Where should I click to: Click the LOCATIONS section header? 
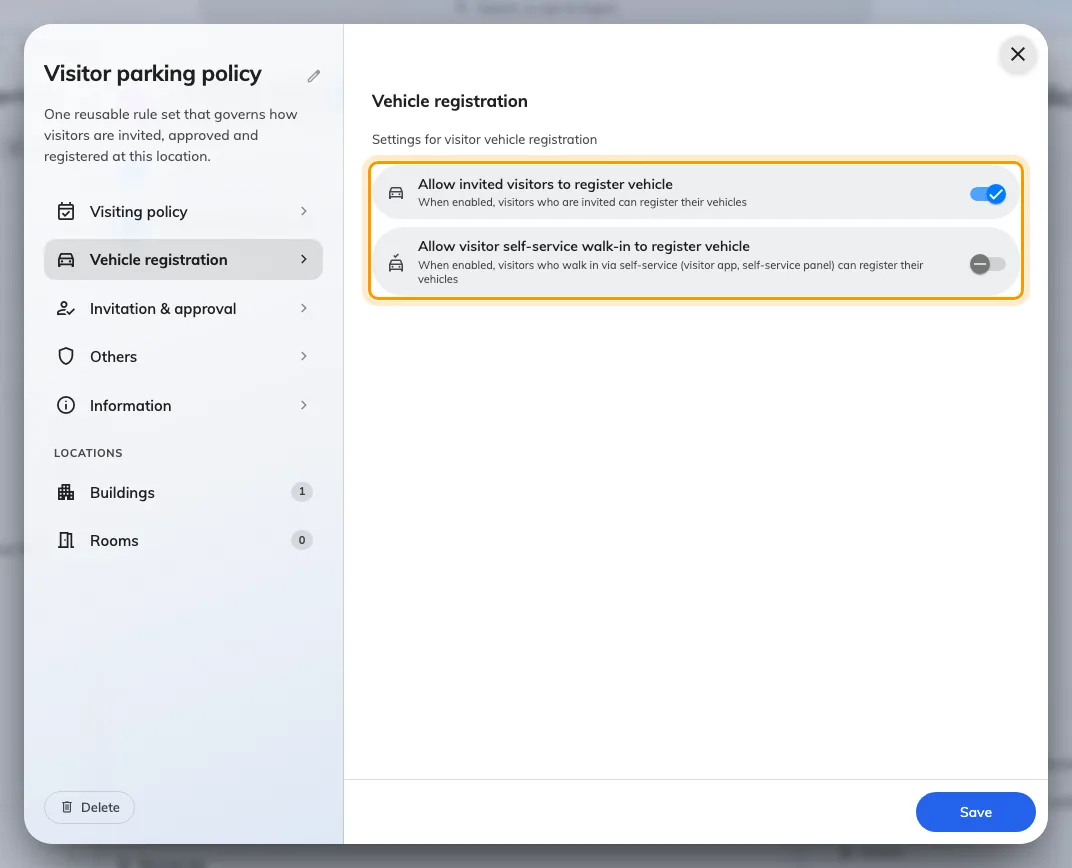click(x=88, y=453)
